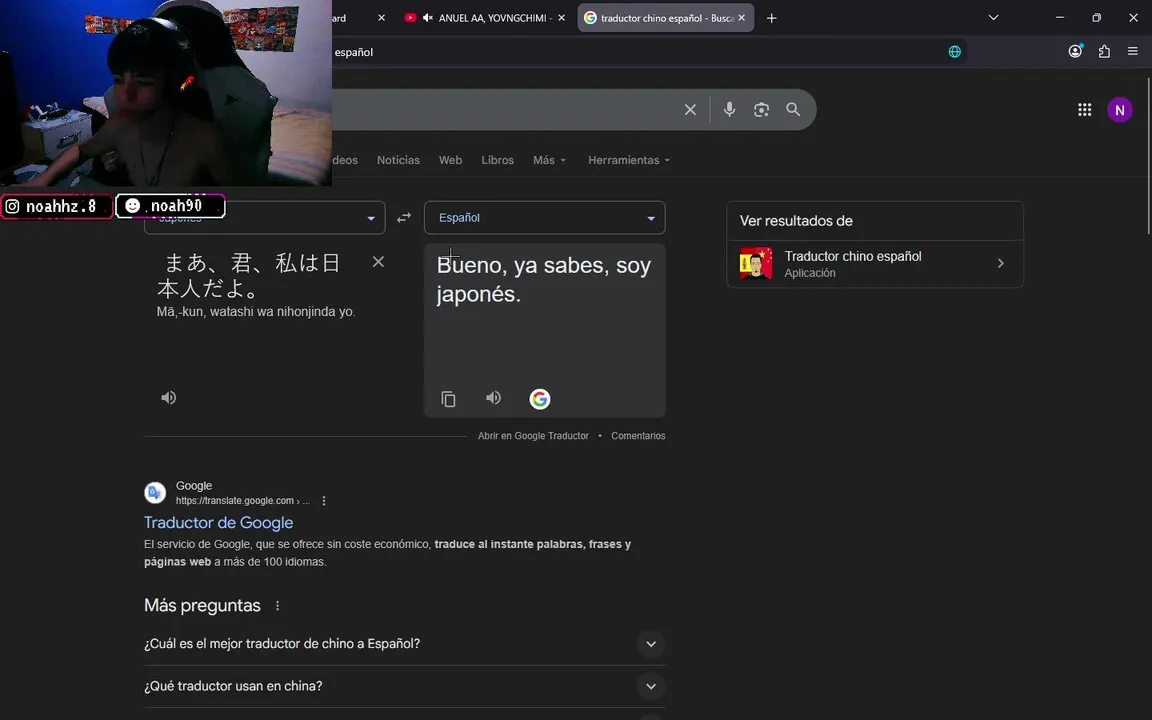The height and width of the screenshot is (720, 1152).
Task: Open the browser extensions puzzle icon
Action: tap(1104, 51)
